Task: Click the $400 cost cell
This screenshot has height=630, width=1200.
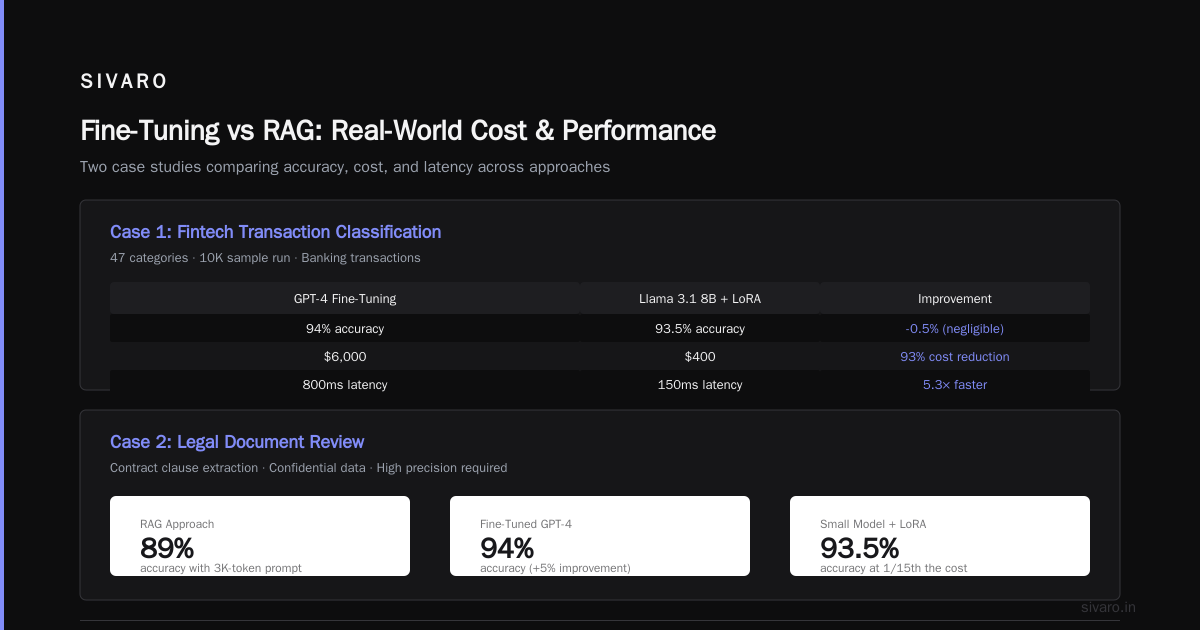Action: (x=700, y=357)
